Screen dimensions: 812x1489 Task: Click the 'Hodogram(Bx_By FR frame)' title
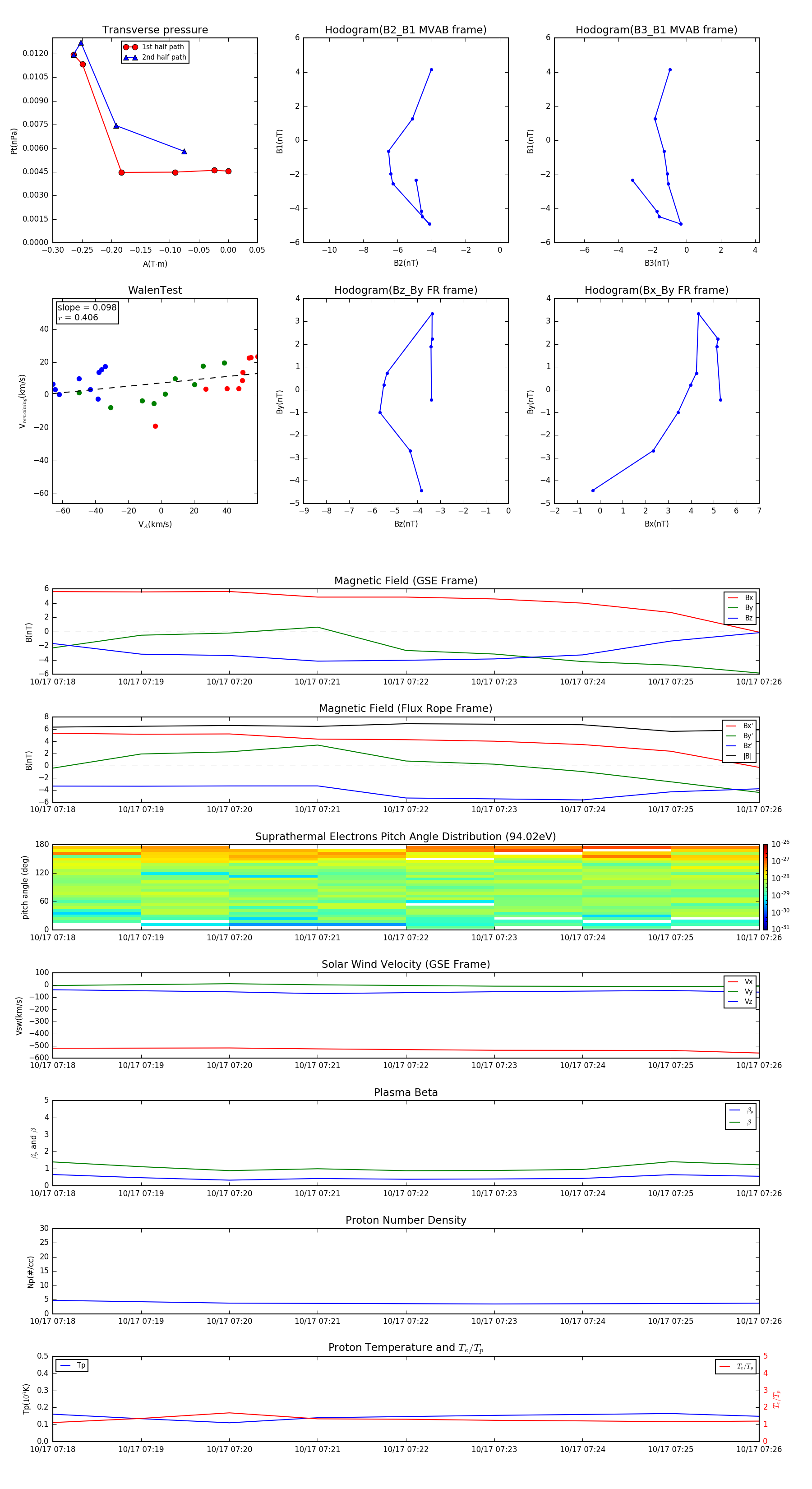click(x=656, y=290)
